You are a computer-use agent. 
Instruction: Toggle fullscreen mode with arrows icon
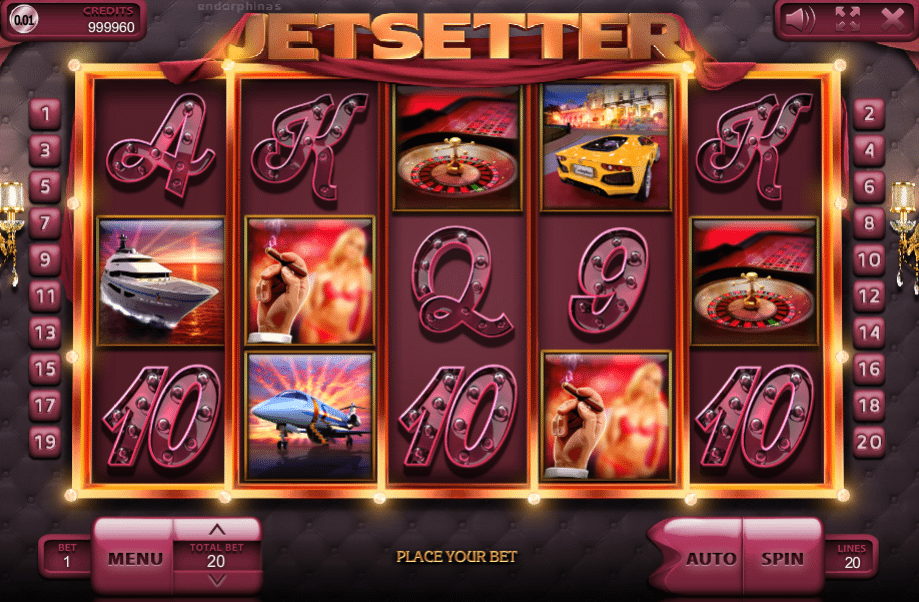click(847, 19)
